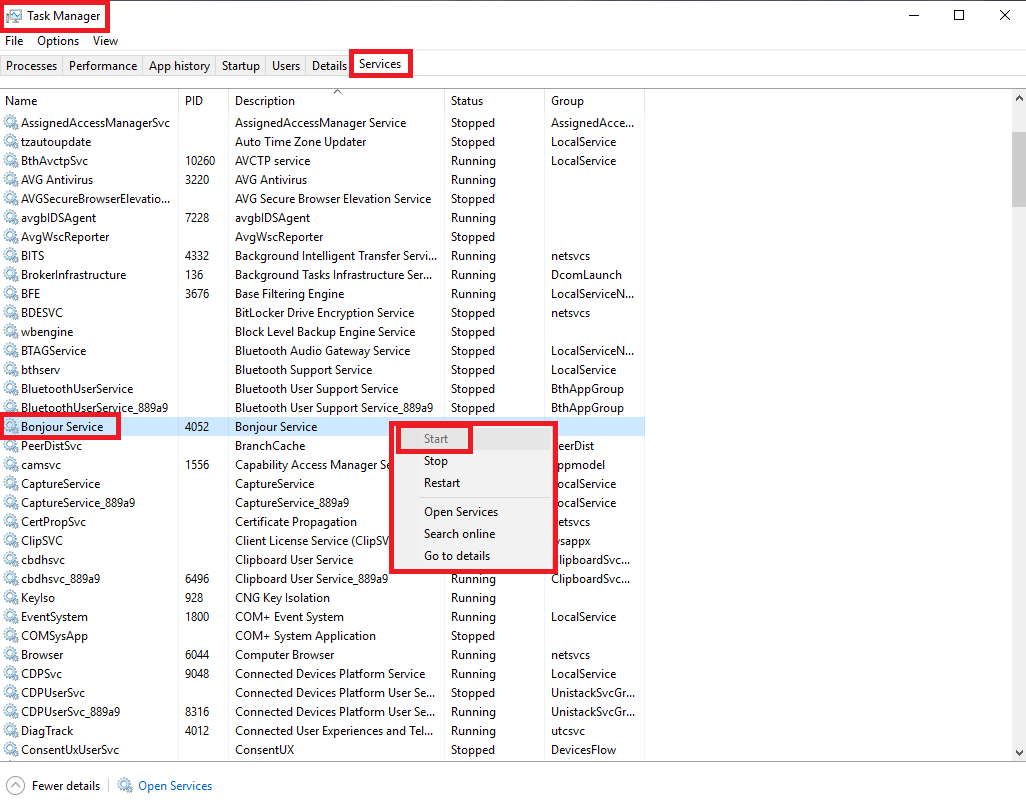Sort by the Group column header

(594, 101)
